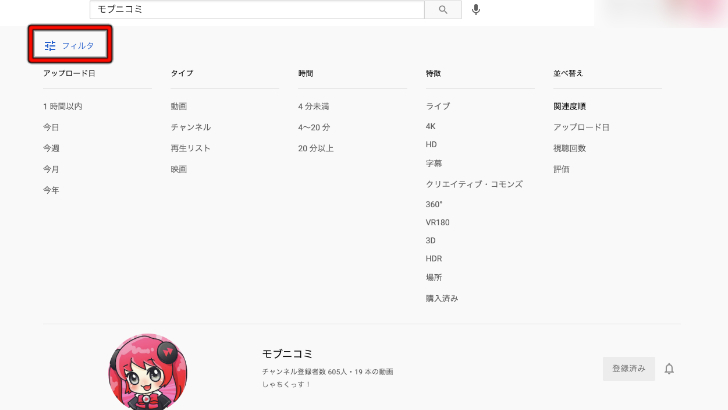The image size is (728, 410).
Task: Select type チャンネル
Action: [x=191, y=127]
